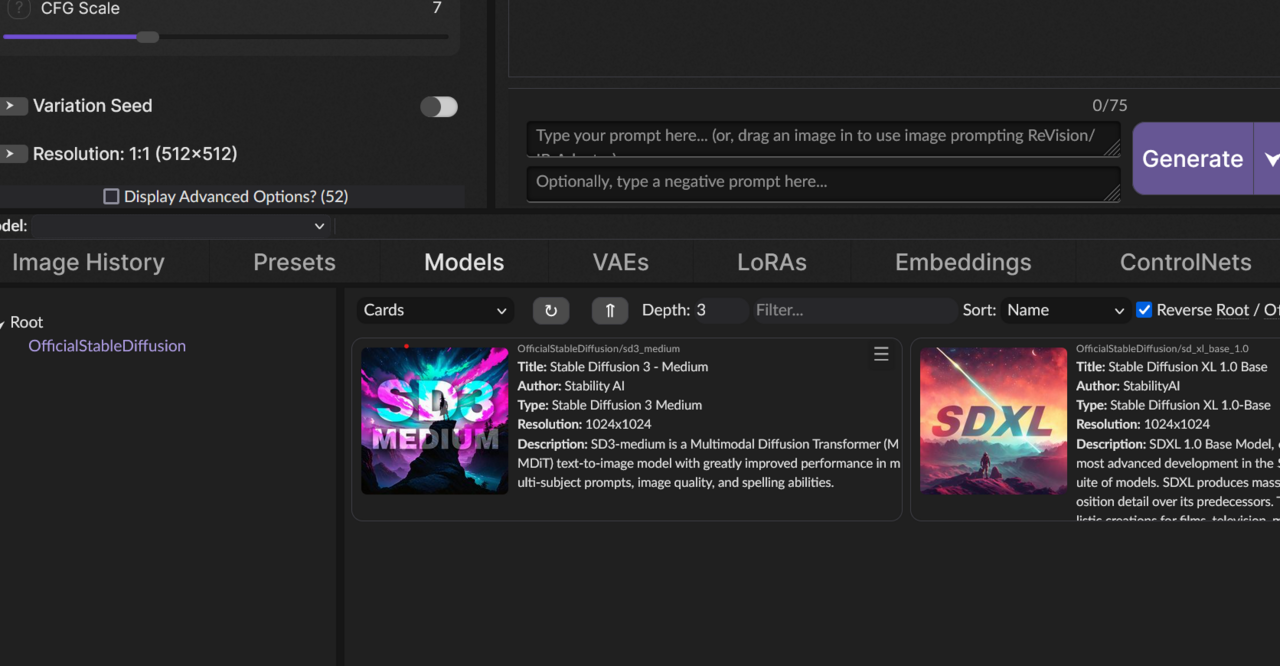Click the Stable Diffusion XL 1.0 Base title text
Image resolution: width=1280 pixels, height=666 pixels.
click(1188, 367)
